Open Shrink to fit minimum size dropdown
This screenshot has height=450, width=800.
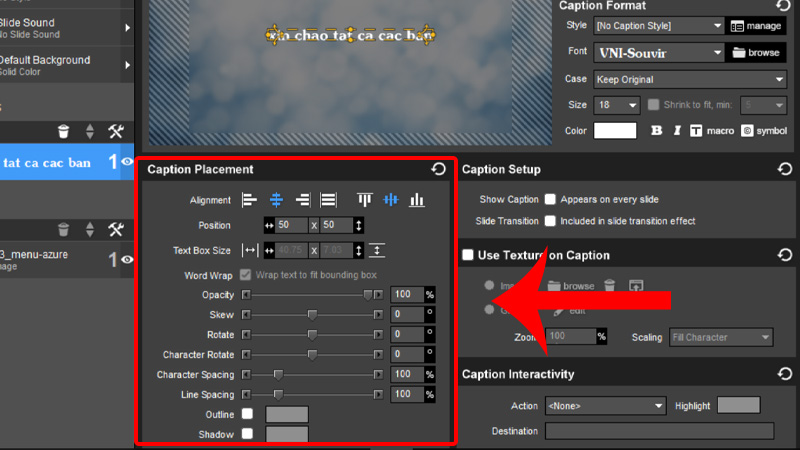coord(763,105)
